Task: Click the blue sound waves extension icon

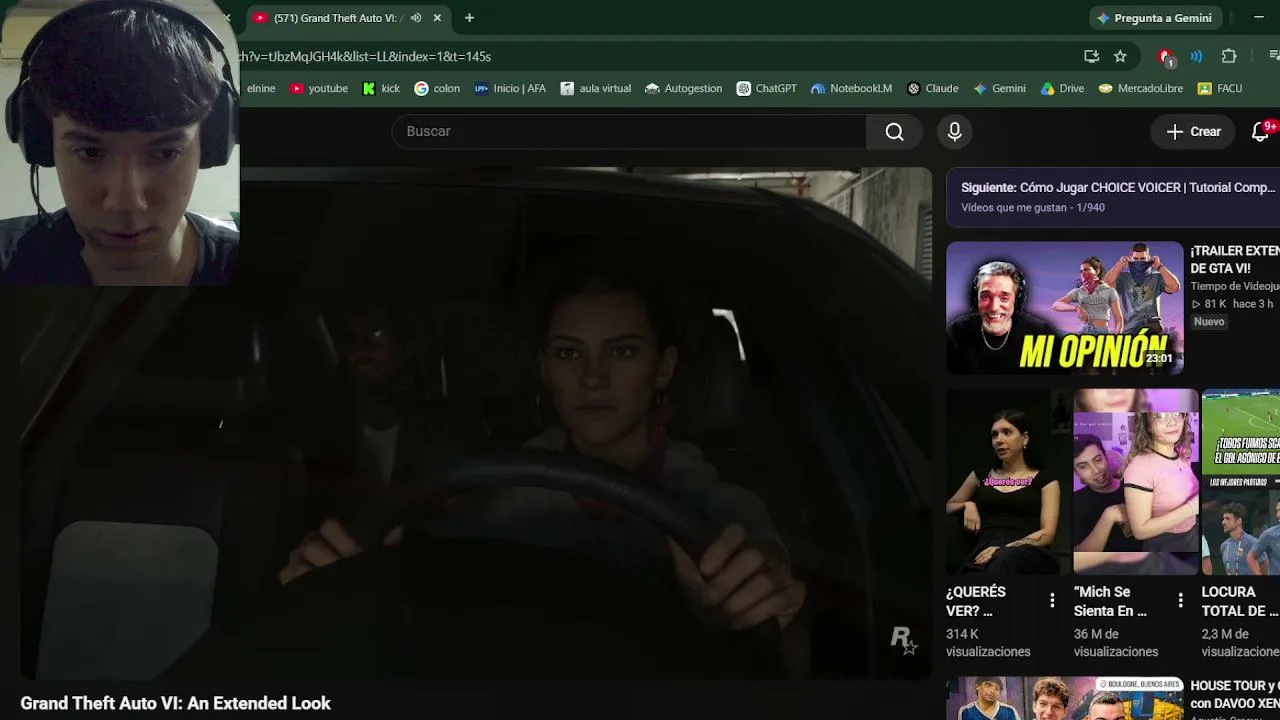Action: pyautogui.click(x=1196, y=56)
